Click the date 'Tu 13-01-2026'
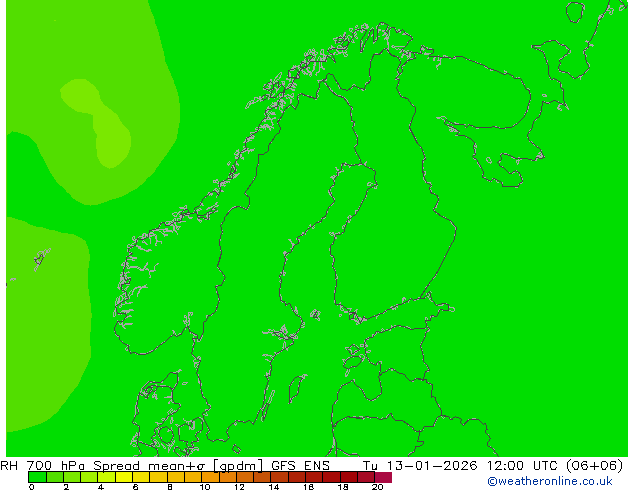Viewport: 634px width, 490px height. [420, 465]
